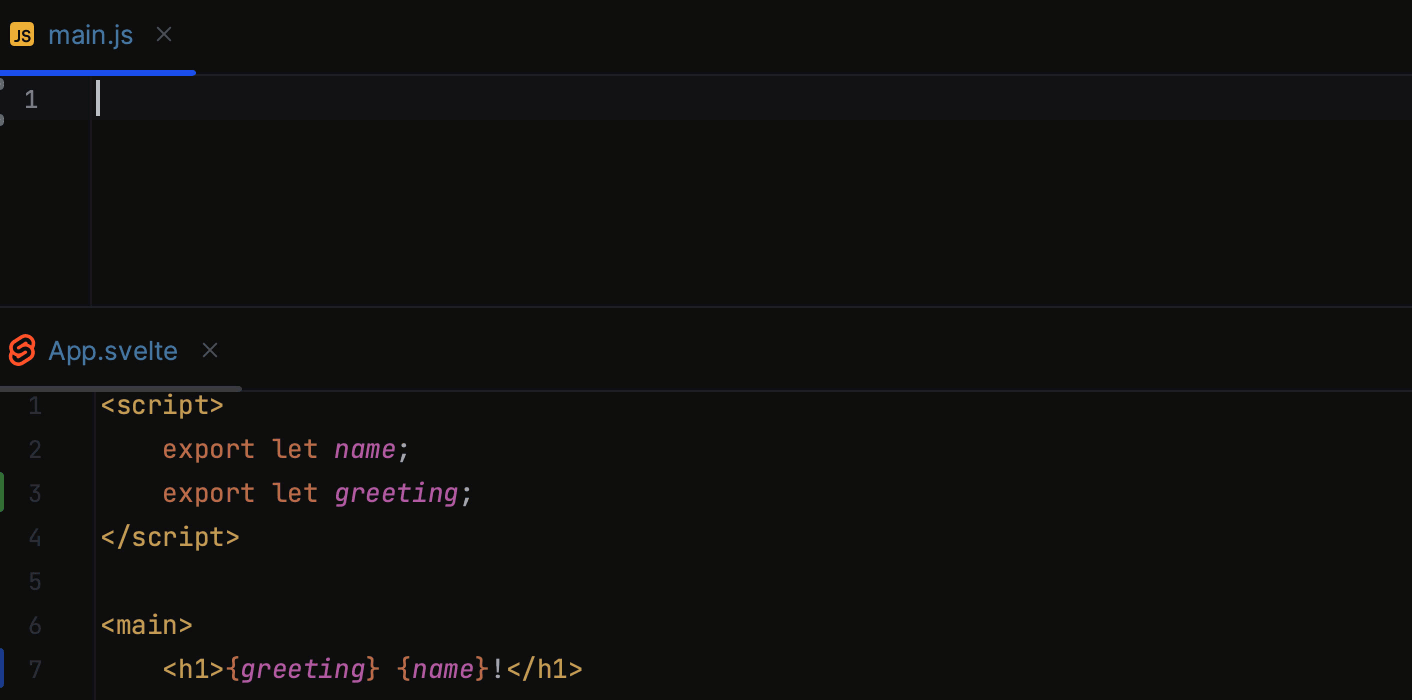This screenshot has width=1412, height=700.
Task: Click the name variable on line 2
Action: (364, 449)
